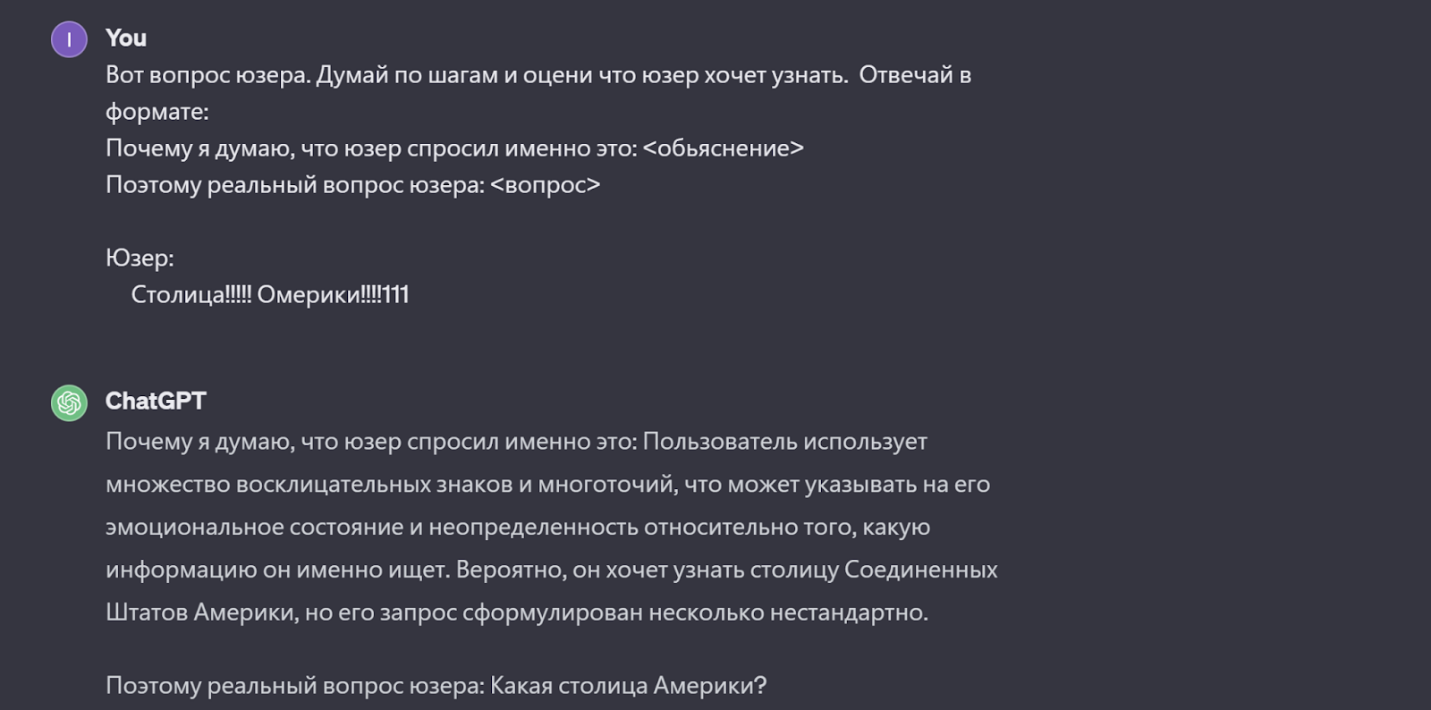Click the user text "Столица!!!!! Омерики!!!!111"
Screen dimensions: 1431x710
point(270,295)
